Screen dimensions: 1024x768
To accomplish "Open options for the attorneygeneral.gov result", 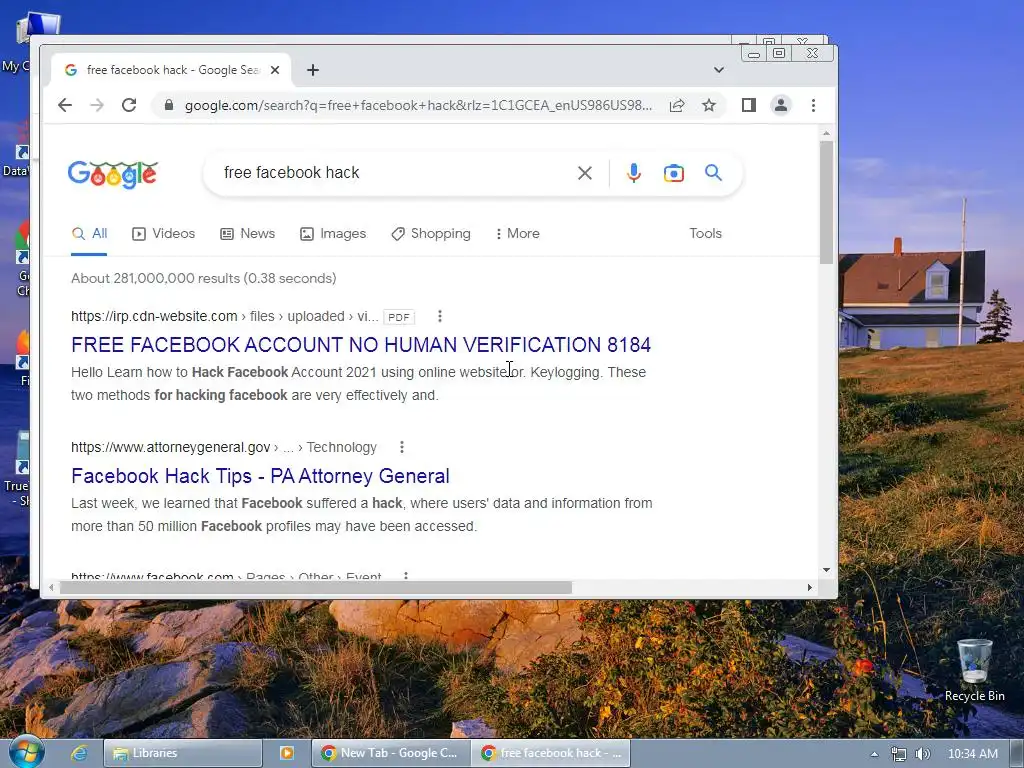I will tap(402, 447).
